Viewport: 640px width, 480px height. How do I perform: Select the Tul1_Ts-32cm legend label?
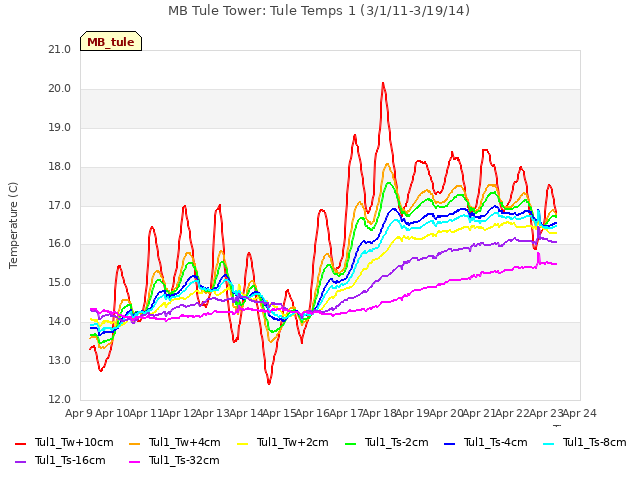pos(184,460)
